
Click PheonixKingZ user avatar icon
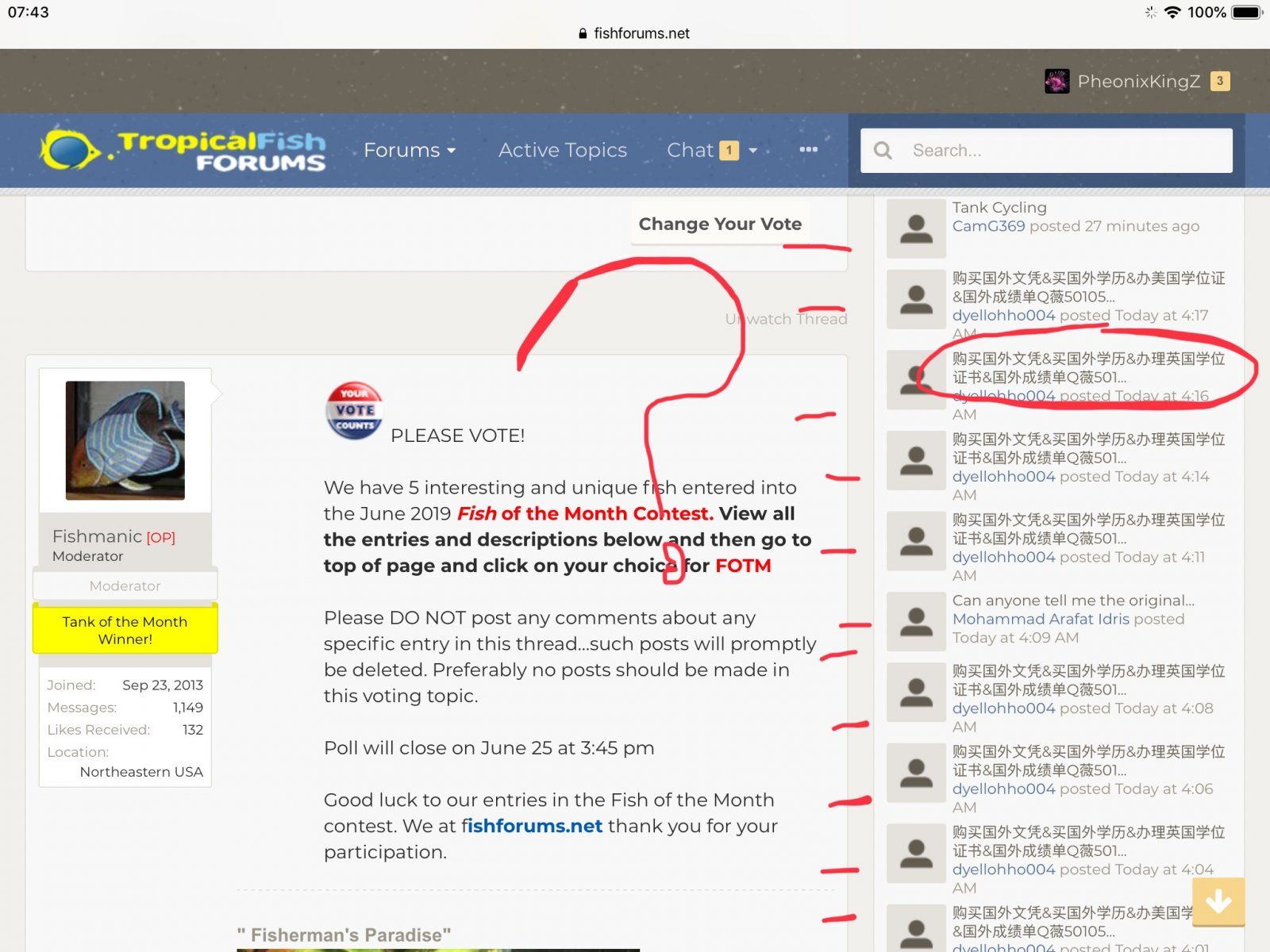pos(1056,81)
